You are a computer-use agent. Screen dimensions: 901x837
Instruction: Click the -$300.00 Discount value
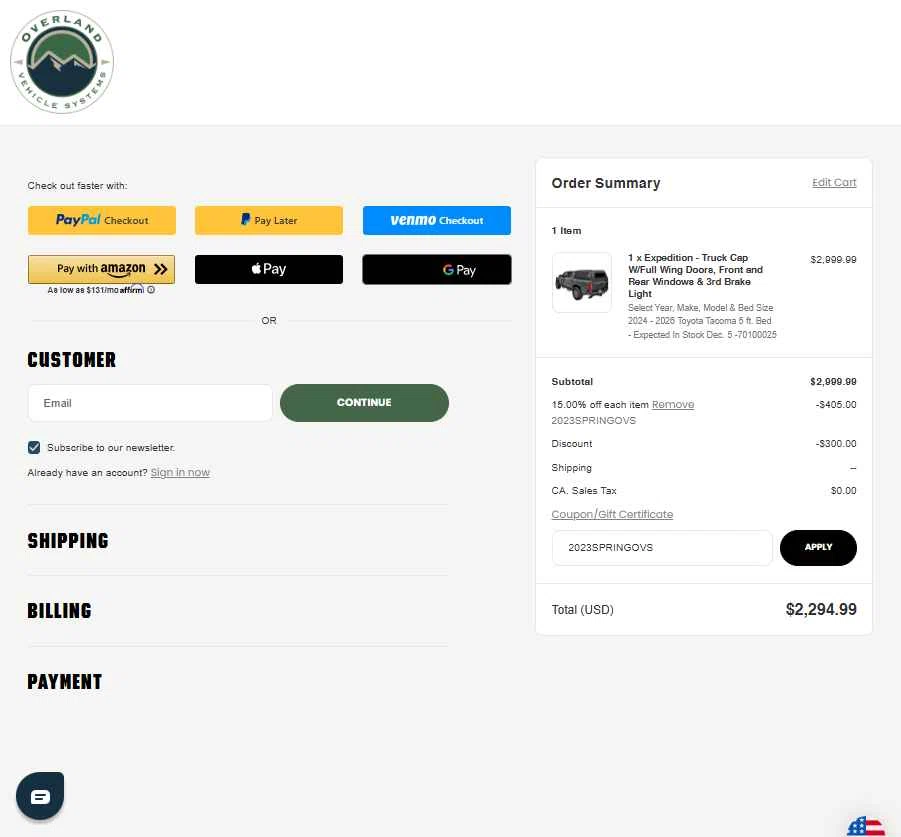point(835,443)
